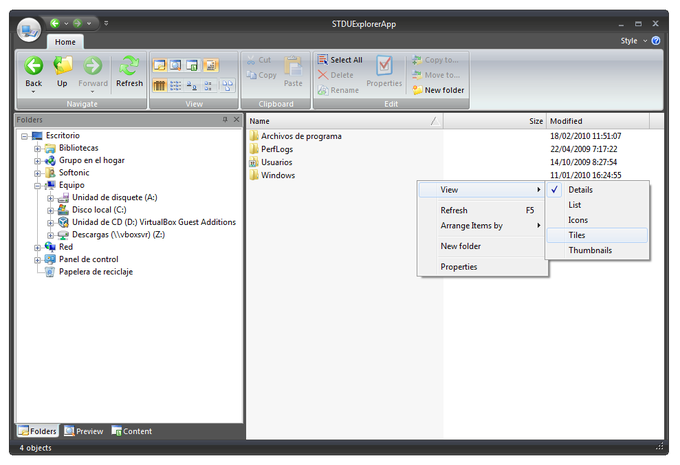Click the Usuarios folder icon

(x=254, y=162)
